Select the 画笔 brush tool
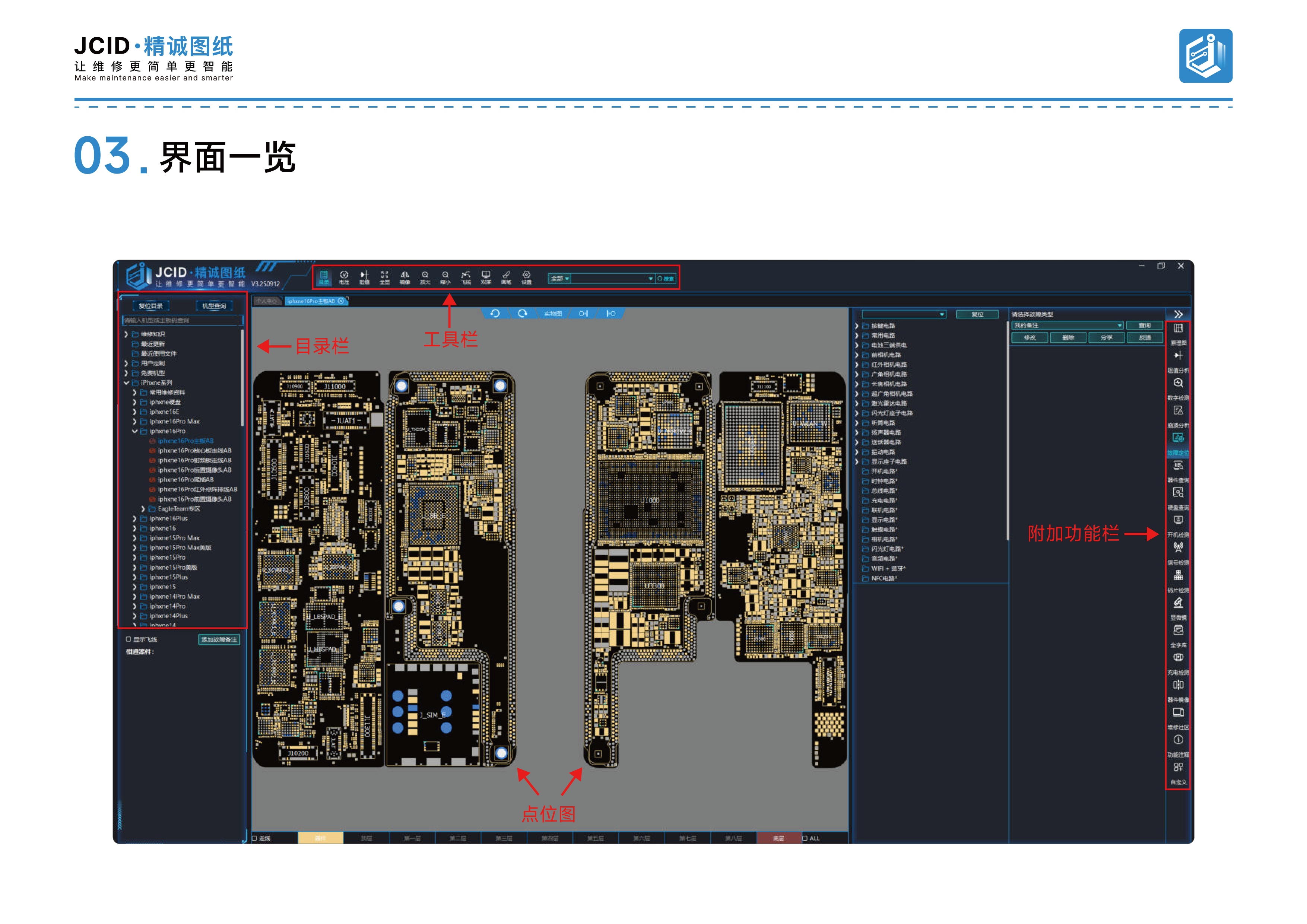 pos(506,277)
